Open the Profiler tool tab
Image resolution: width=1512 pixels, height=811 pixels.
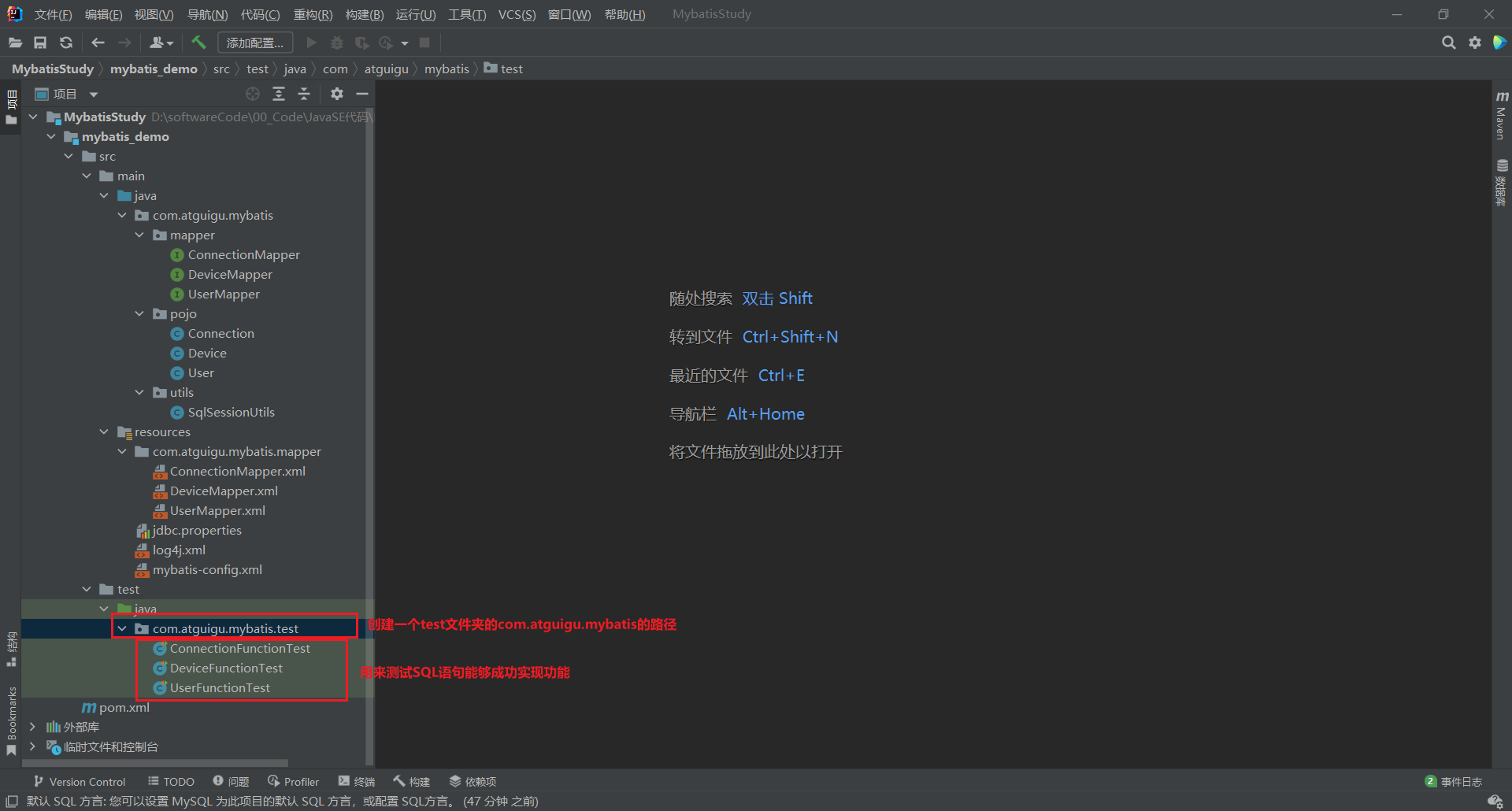(293, 782)
